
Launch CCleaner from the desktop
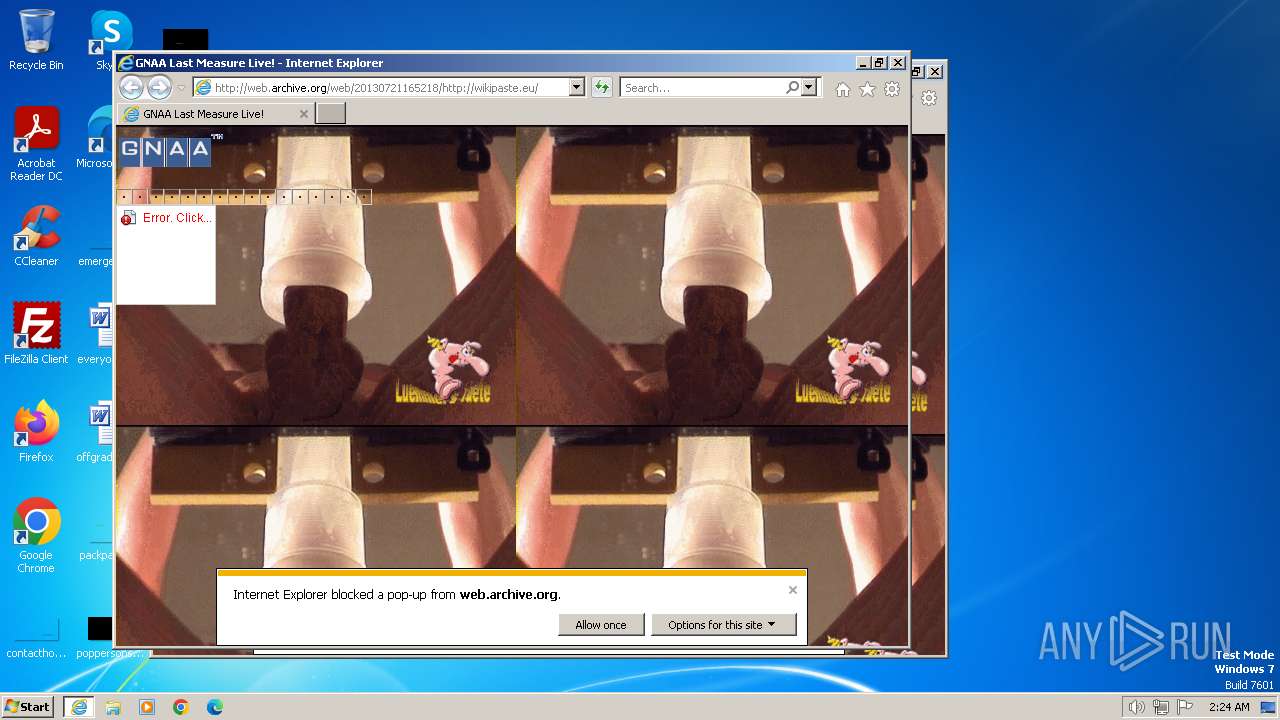tap(36, 236)
